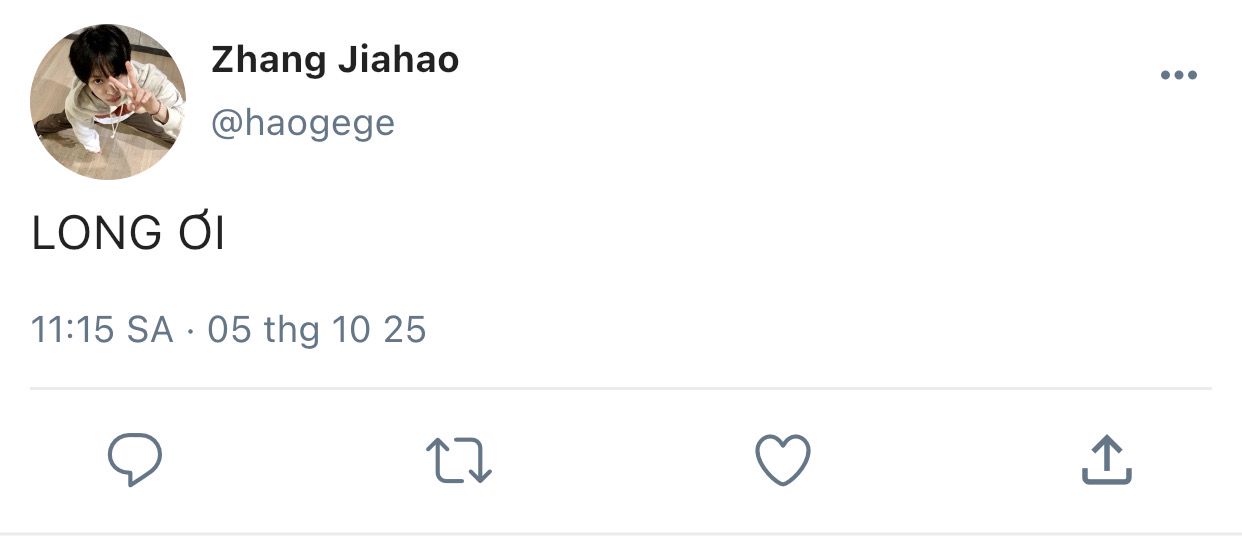Open the three-dot more options menu
The height and width of the screenshot is (552, 1242).
pos(1178,76)
